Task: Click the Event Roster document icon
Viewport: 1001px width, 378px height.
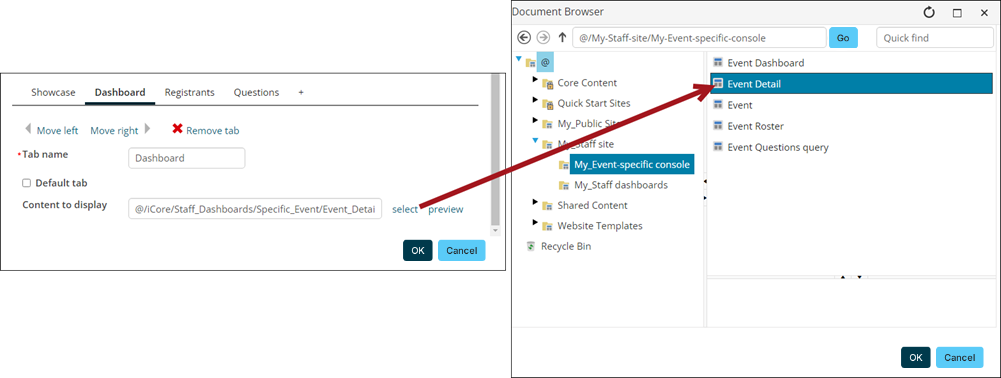Action: pos(718,126)
